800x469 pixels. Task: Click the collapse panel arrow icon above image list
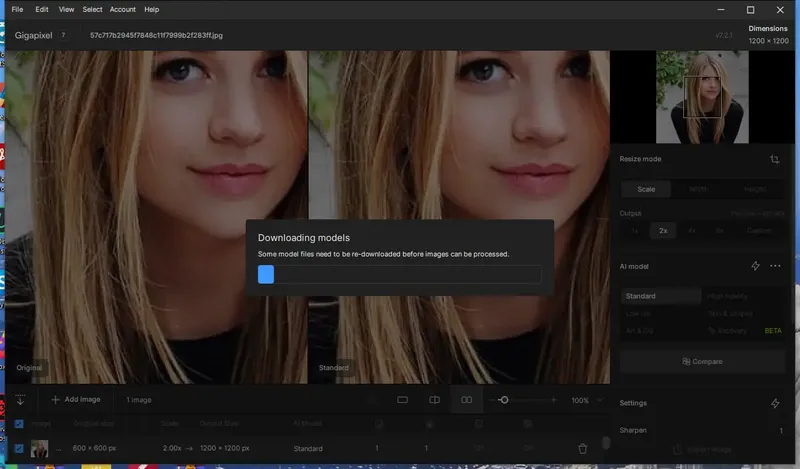click(20, 400)
